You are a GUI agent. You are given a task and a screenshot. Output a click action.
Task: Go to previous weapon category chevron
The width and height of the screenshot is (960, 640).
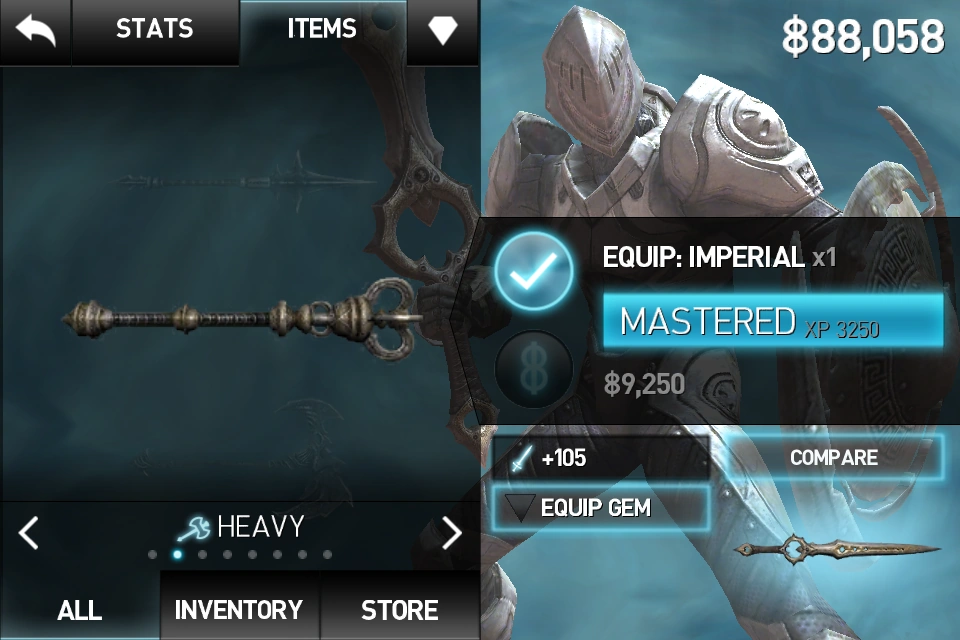tap(28, 532)
